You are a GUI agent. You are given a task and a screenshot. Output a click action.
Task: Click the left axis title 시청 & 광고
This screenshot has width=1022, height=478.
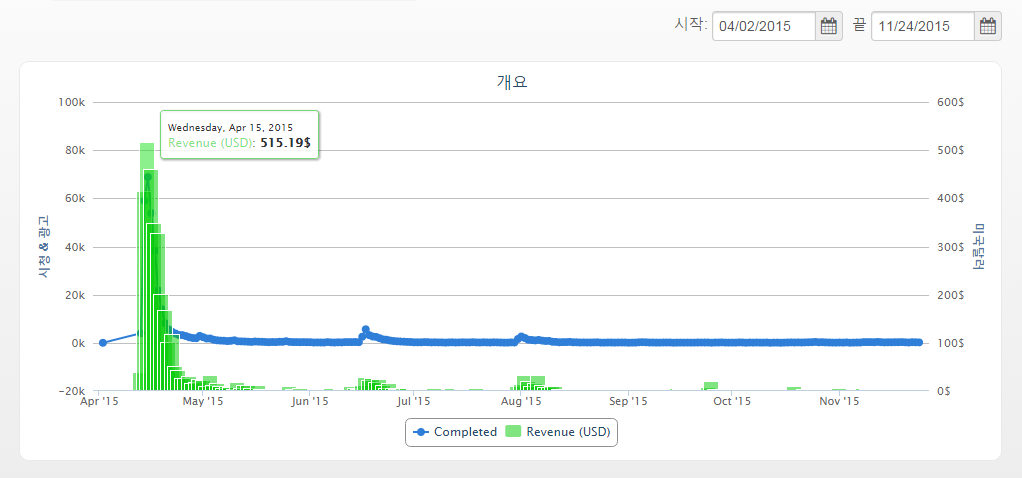tap(43, 245)
